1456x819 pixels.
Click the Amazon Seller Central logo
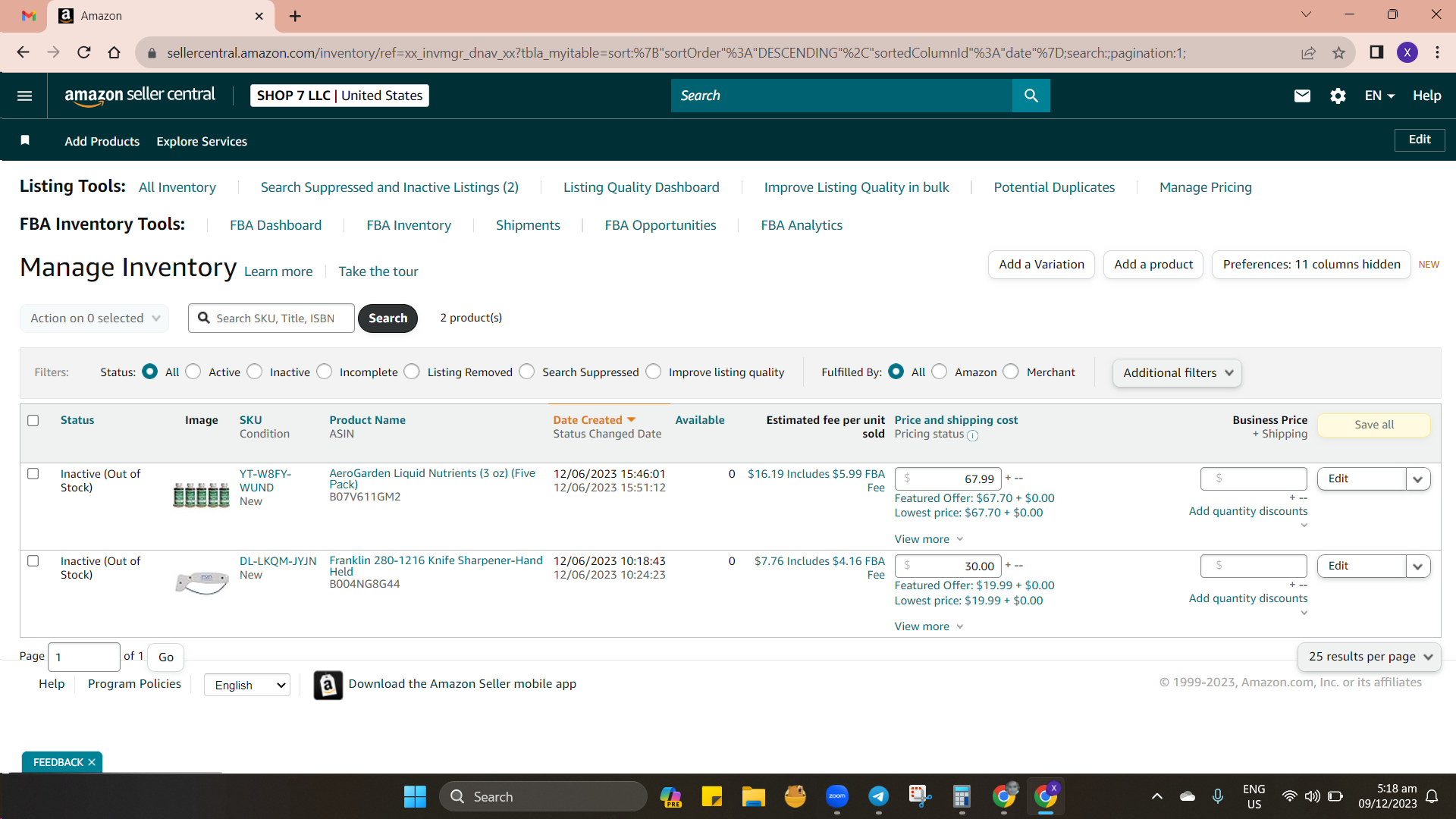[140, 96]
